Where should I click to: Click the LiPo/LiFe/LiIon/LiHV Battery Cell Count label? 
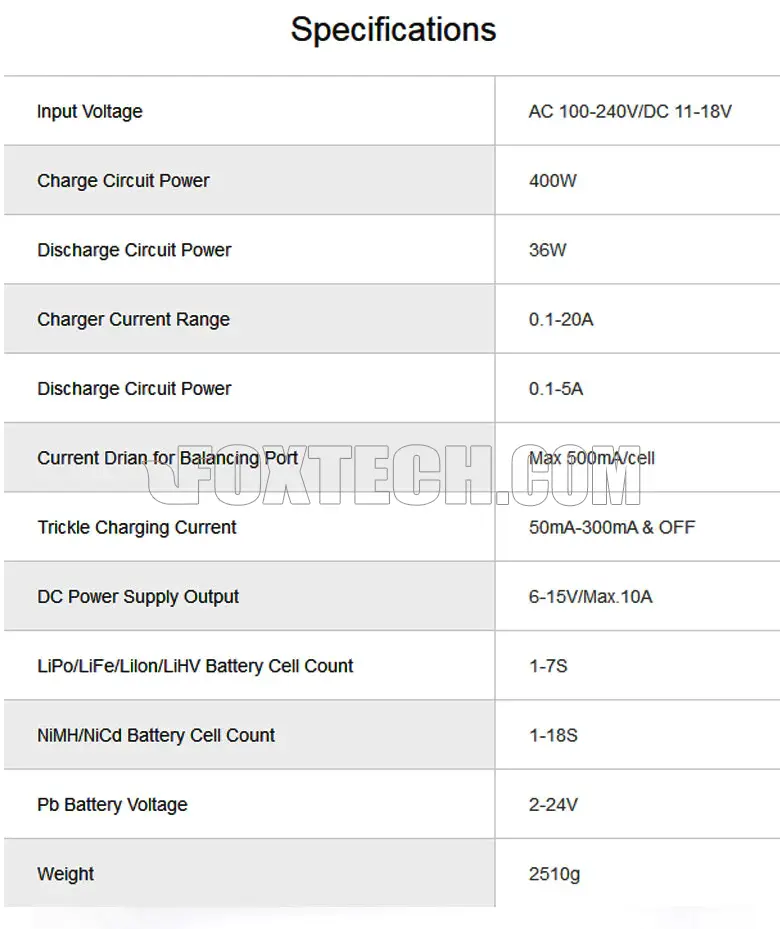[195, 666]
